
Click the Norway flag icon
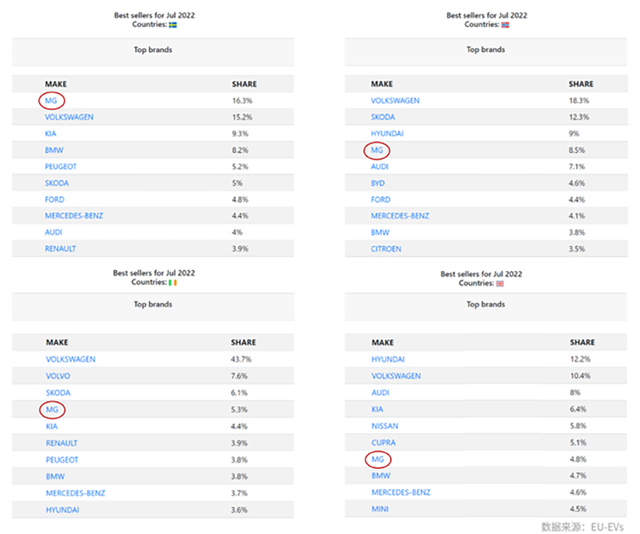(x=505, y=24)
